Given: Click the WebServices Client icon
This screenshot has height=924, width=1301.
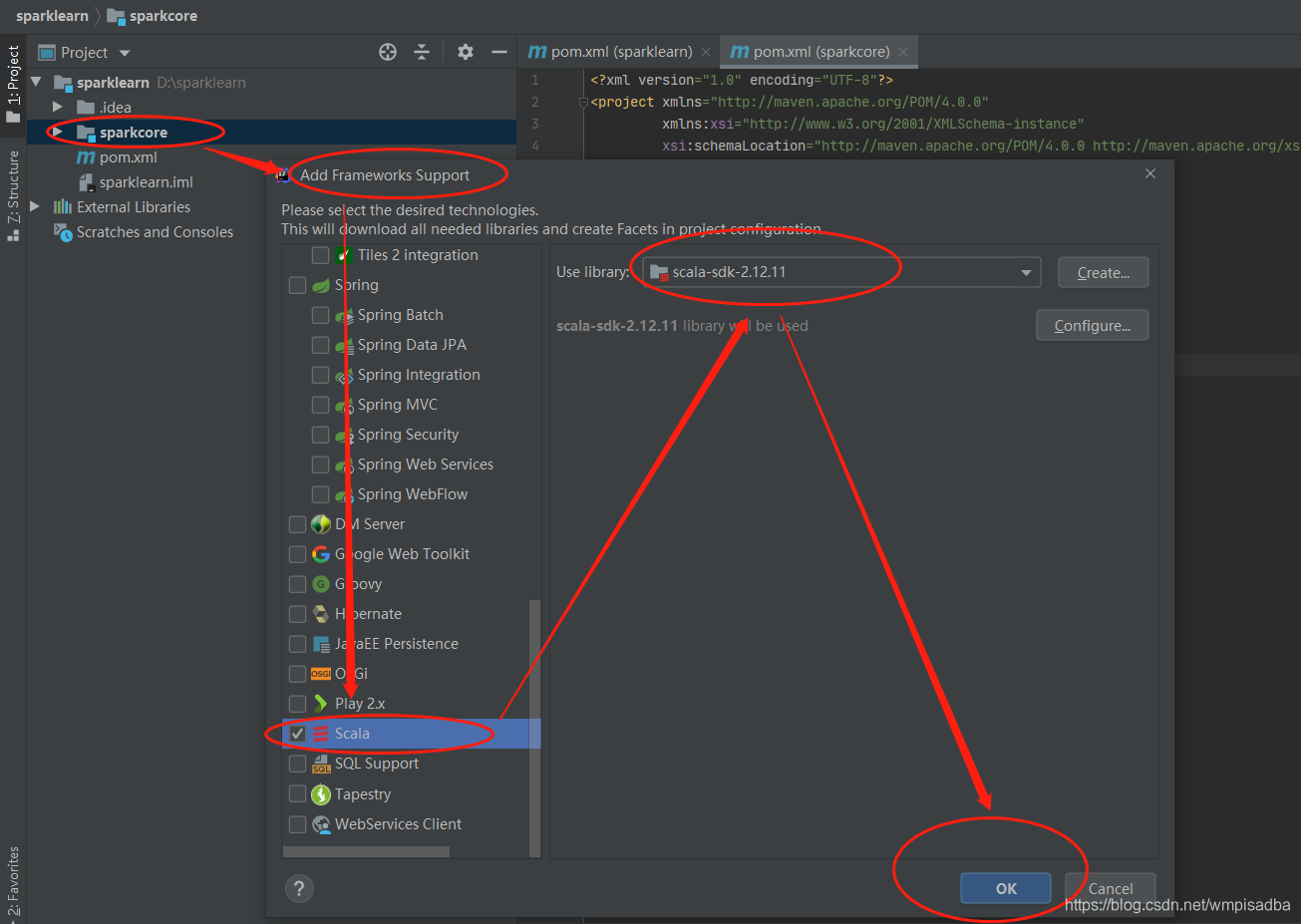Looking at the screenshot, I should pyautogui.click(x=321, y=824).
